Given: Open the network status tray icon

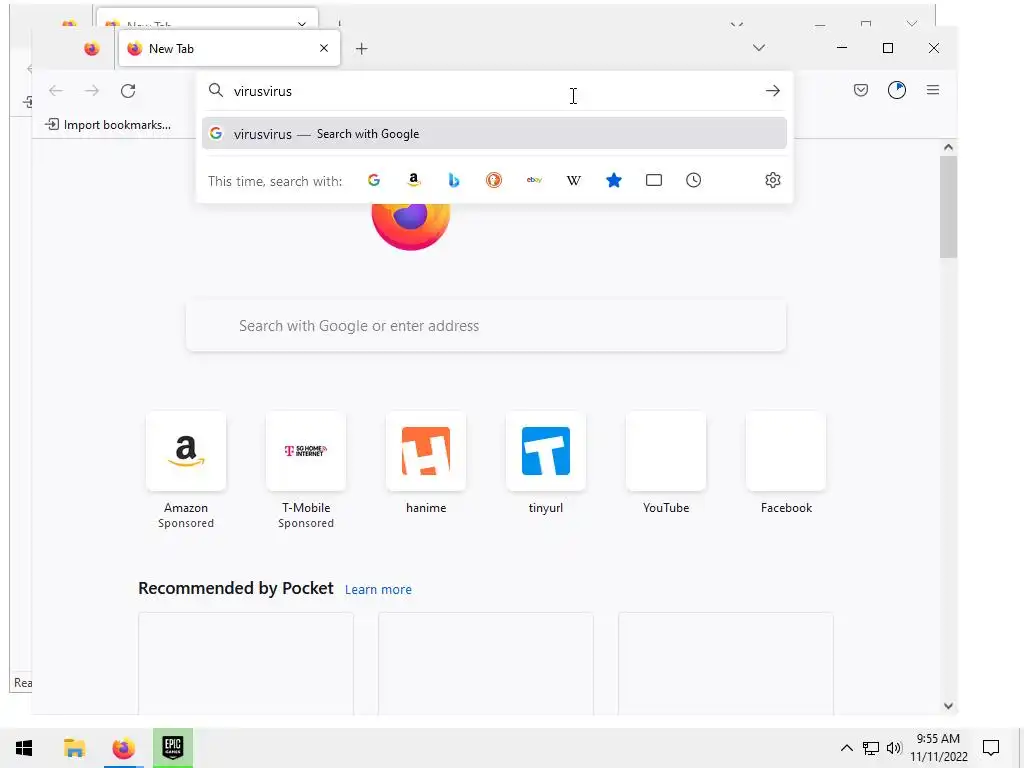Looking at the screenshot, I should pyautogui.click(x=871, y=748).
